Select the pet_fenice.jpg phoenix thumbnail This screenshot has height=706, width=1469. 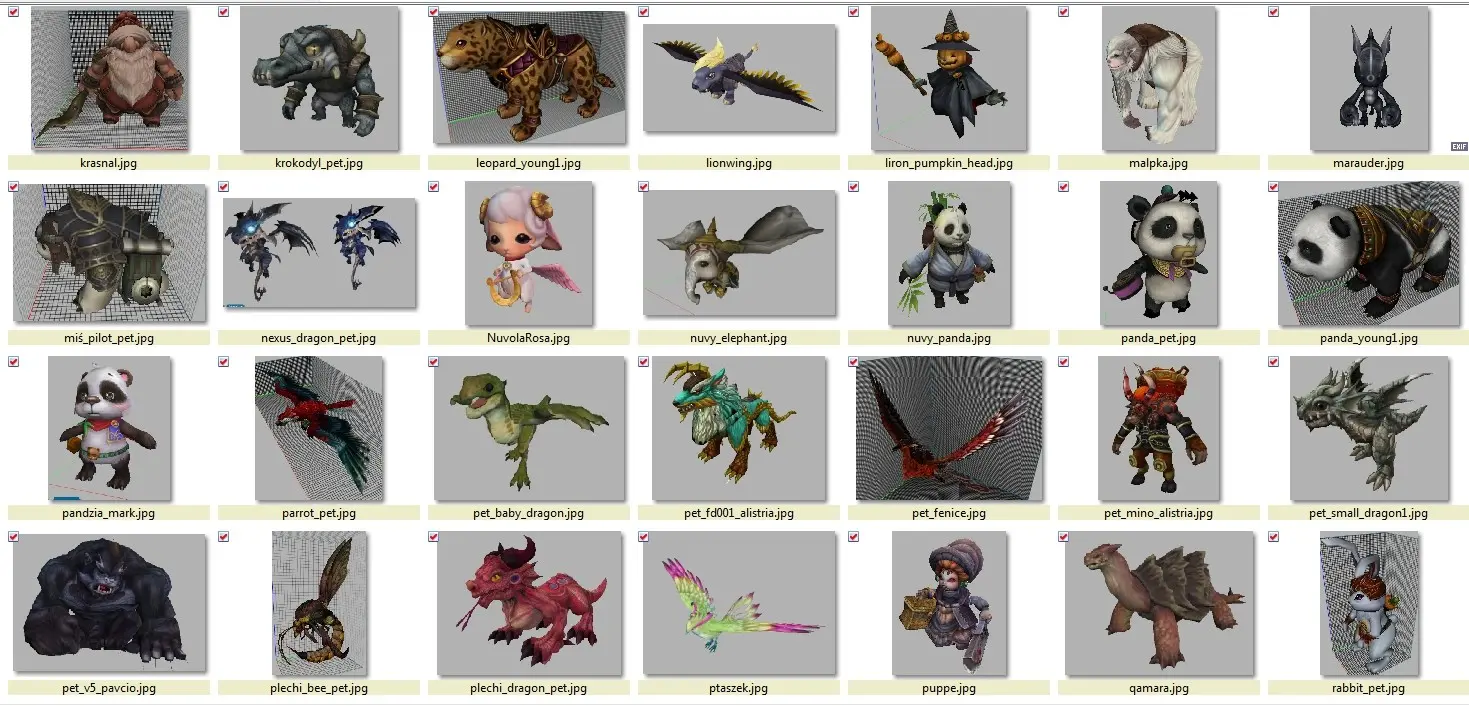[949, 428]
